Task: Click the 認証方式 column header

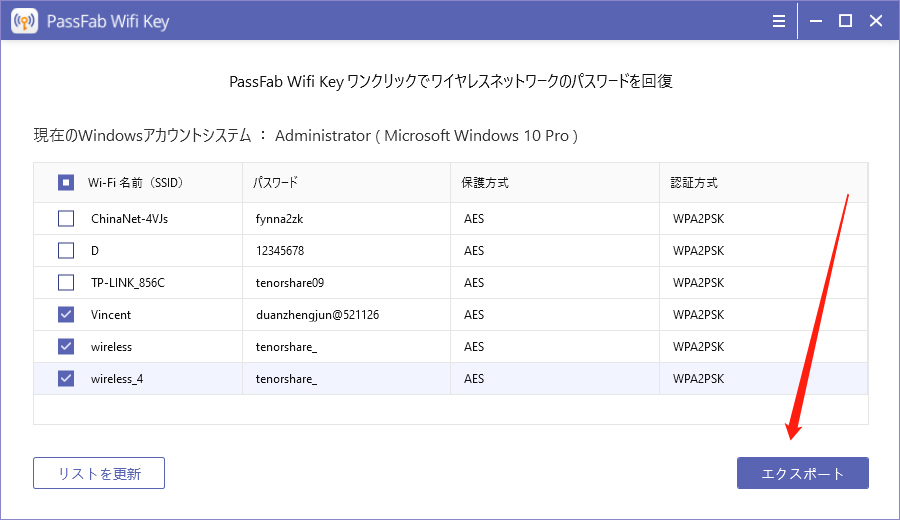Action: (x=694, y=183)
